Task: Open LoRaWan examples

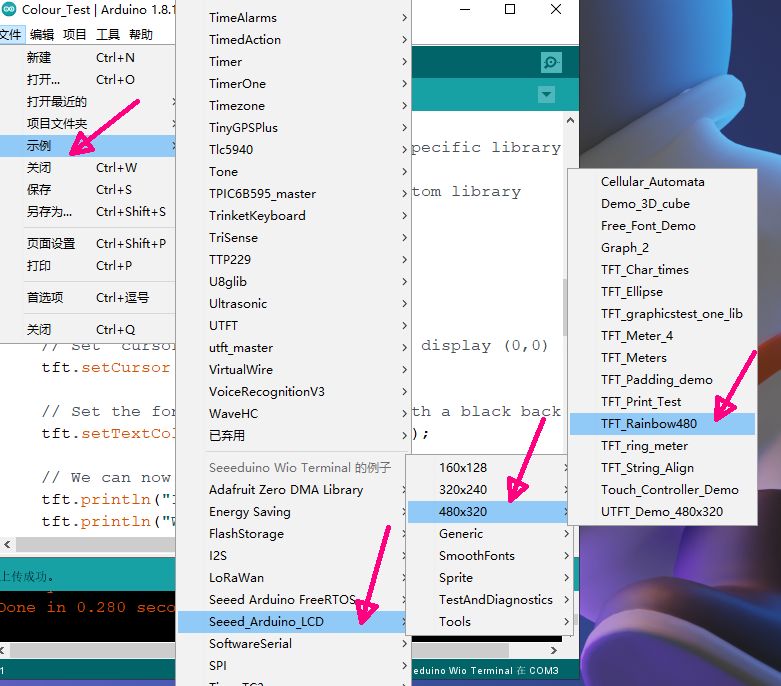Action: 294,577
